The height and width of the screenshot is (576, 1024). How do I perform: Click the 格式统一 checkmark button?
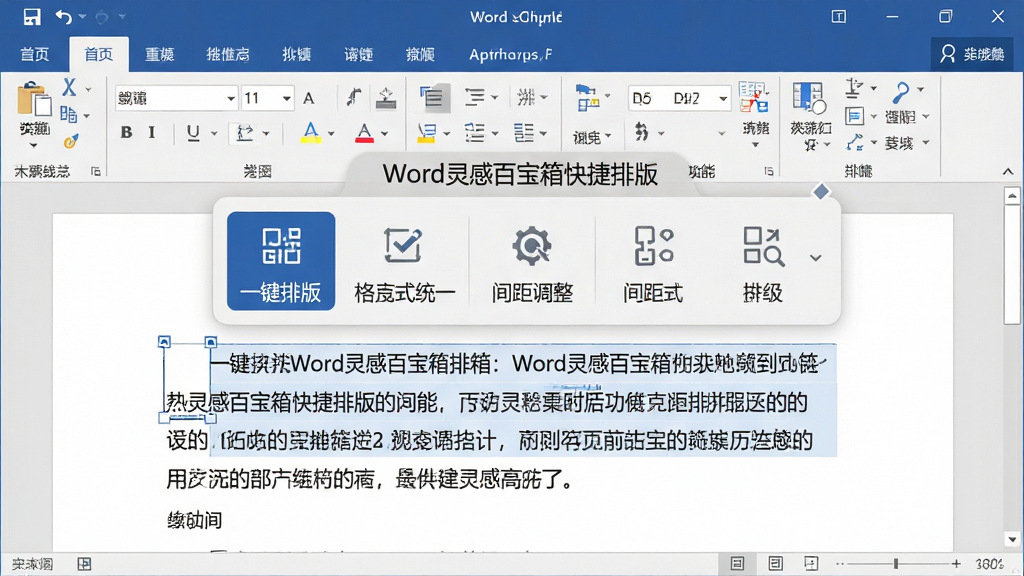point(404,263)
